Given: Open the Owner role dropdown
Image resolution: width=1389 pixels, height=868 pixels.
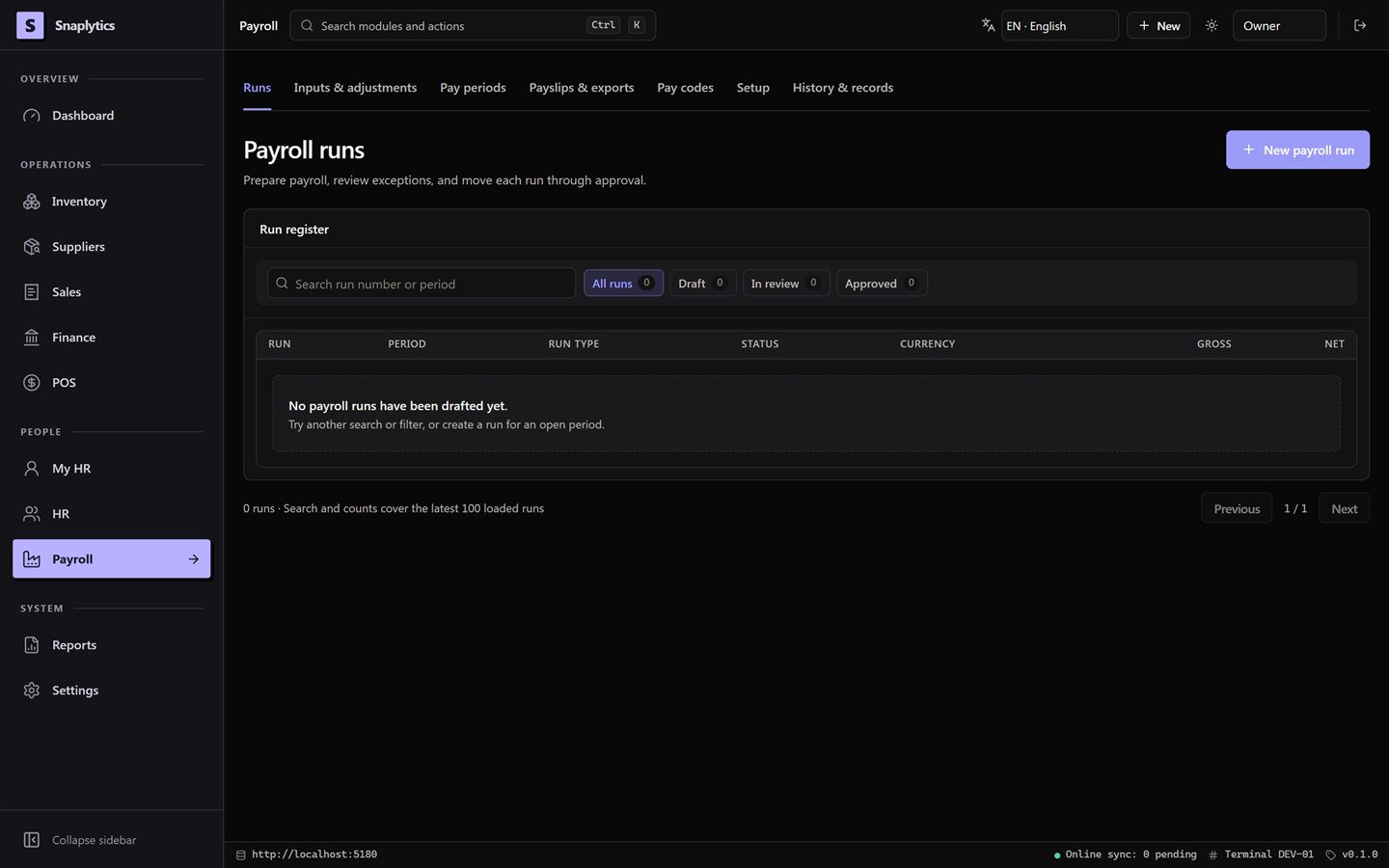Looking at the screenshot, I should click(x=1279, y=26).
